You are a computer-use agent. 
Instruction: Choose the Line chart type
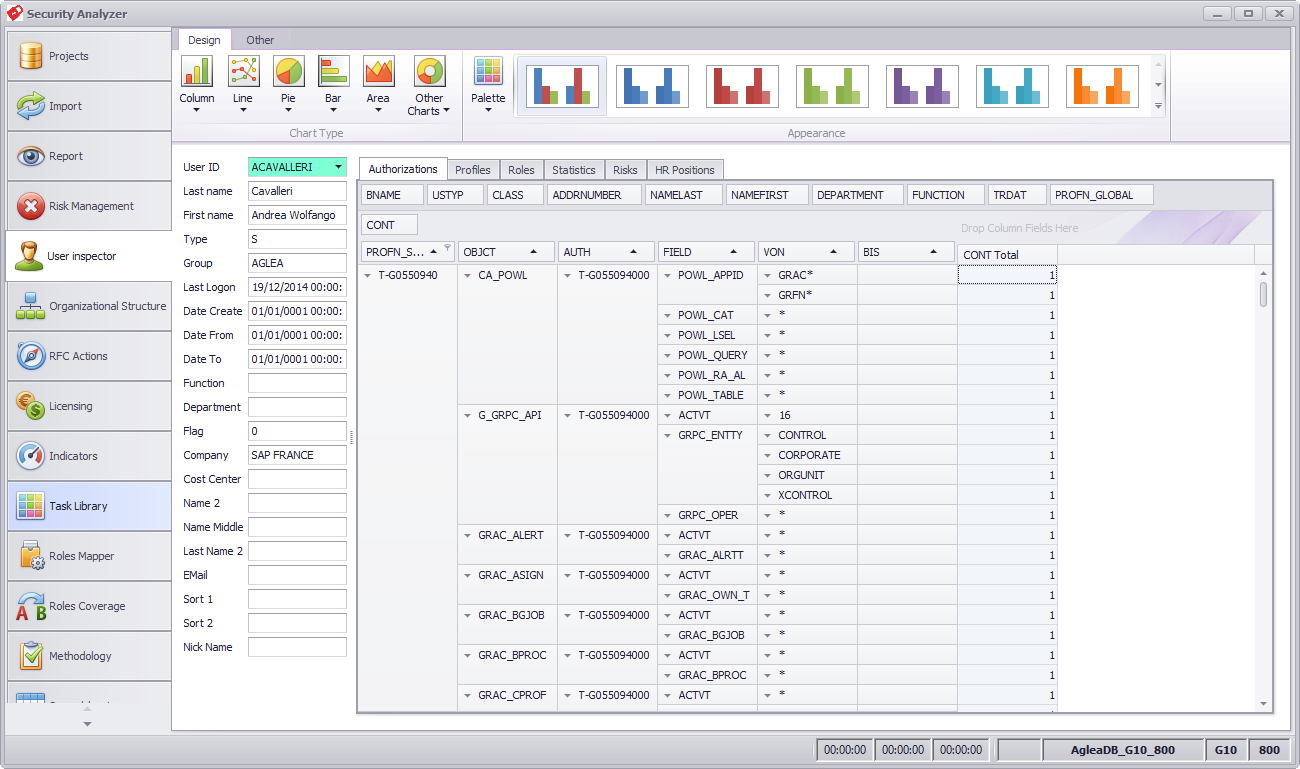[x=243, y=85]
